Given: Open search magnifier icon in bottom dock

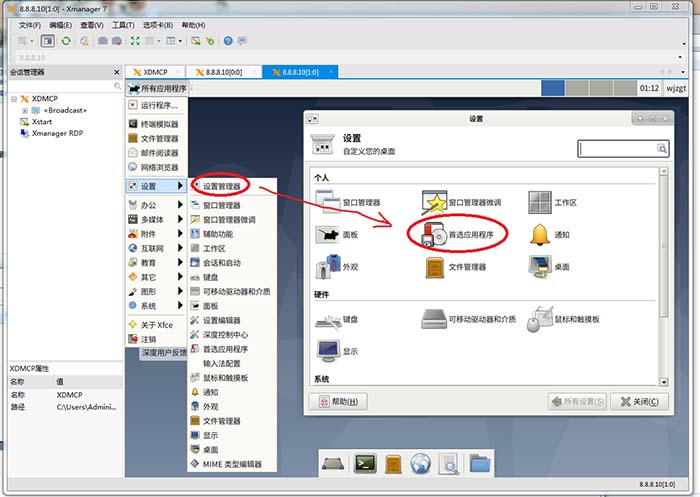Looking at the screenshot, I should (449, 464).
